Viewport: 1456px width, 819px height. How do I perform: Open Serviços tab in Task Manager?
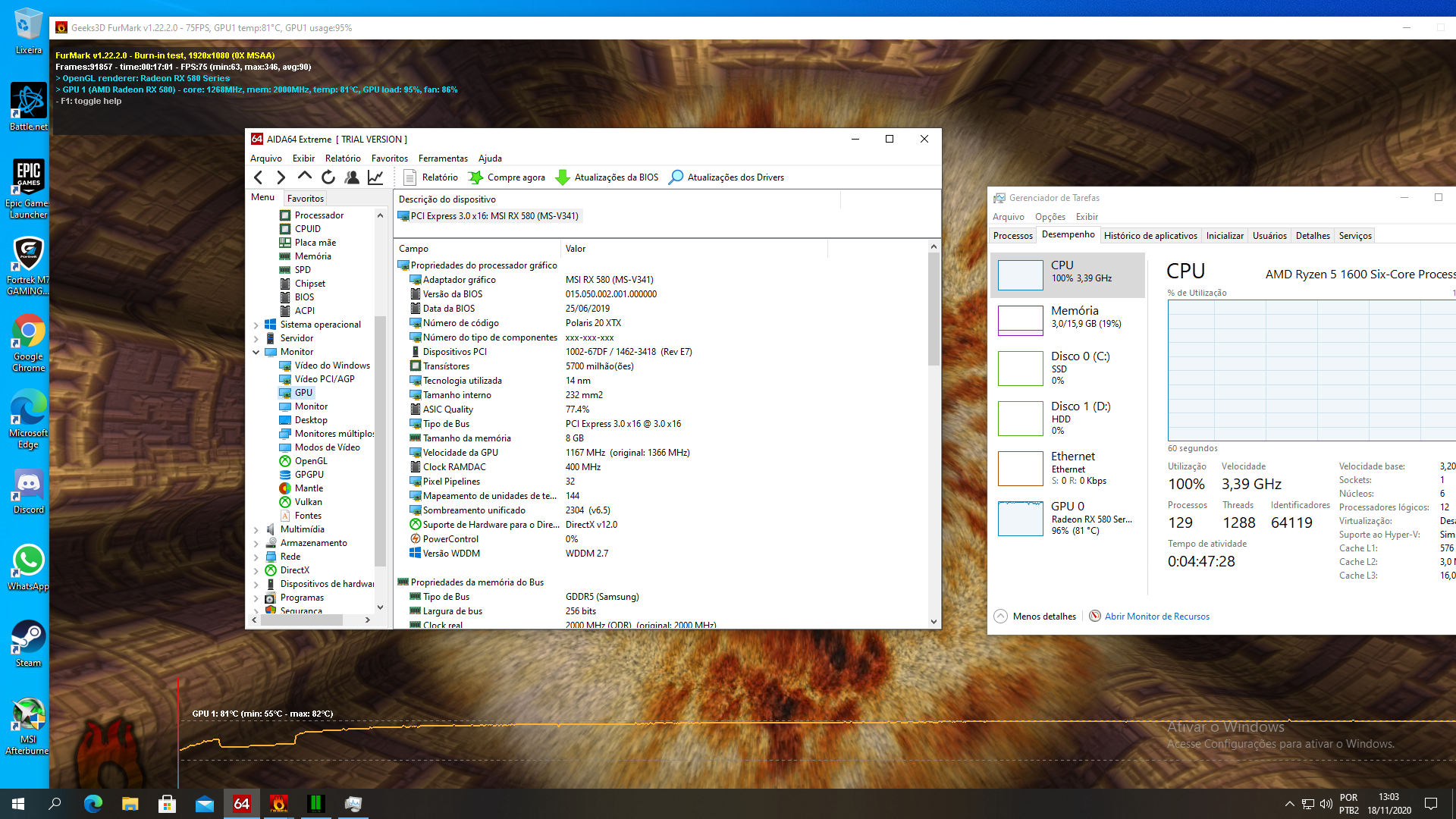click(x=1355, y=236)
